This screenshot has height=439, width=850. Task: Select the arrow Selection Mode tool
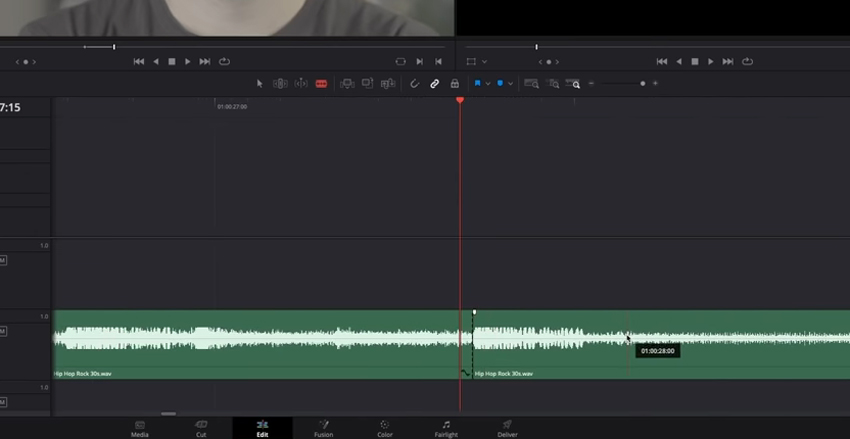click(260, 84)
